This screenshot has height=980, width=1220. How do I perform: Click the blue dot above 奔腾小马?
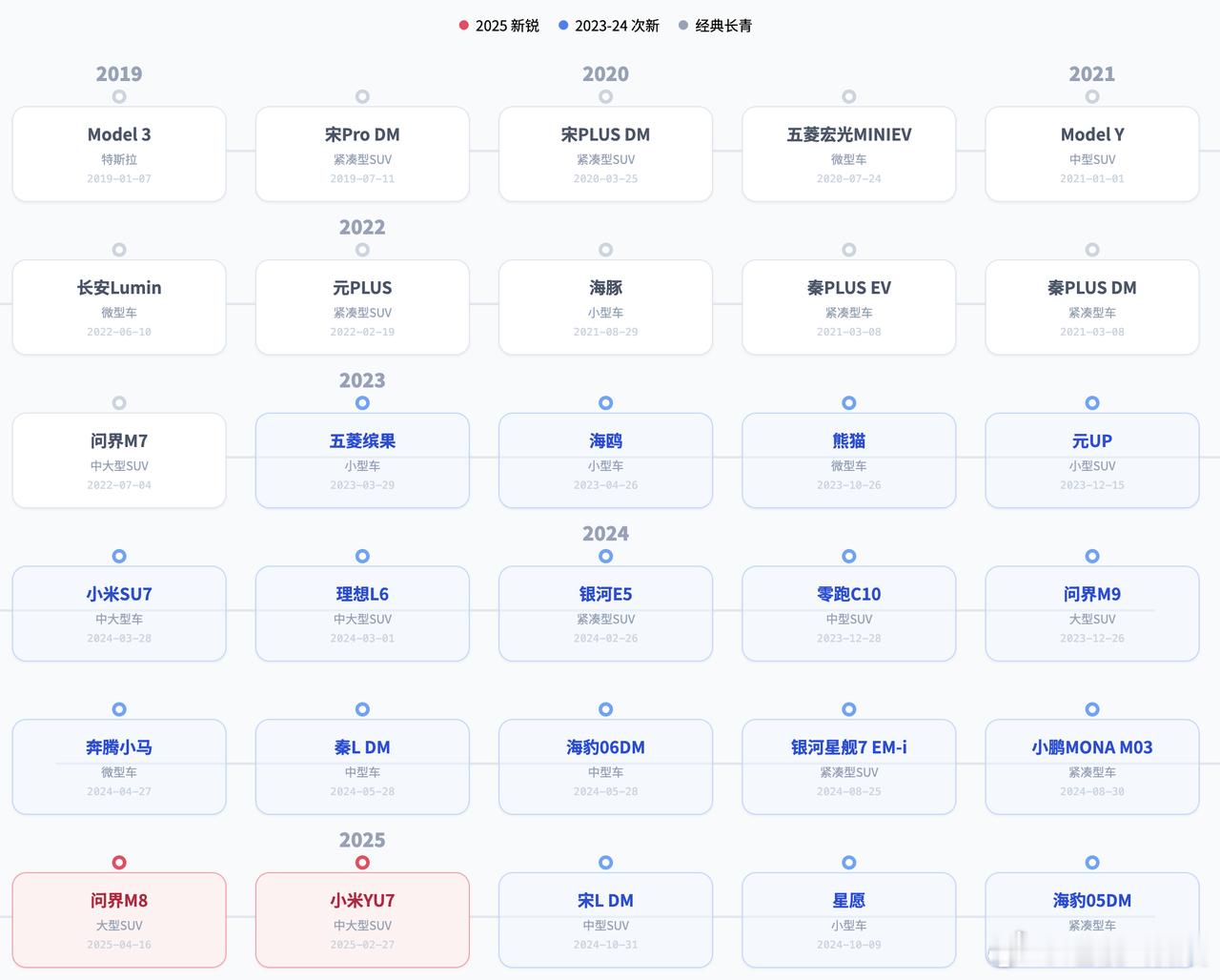click(x=119, y=709)
